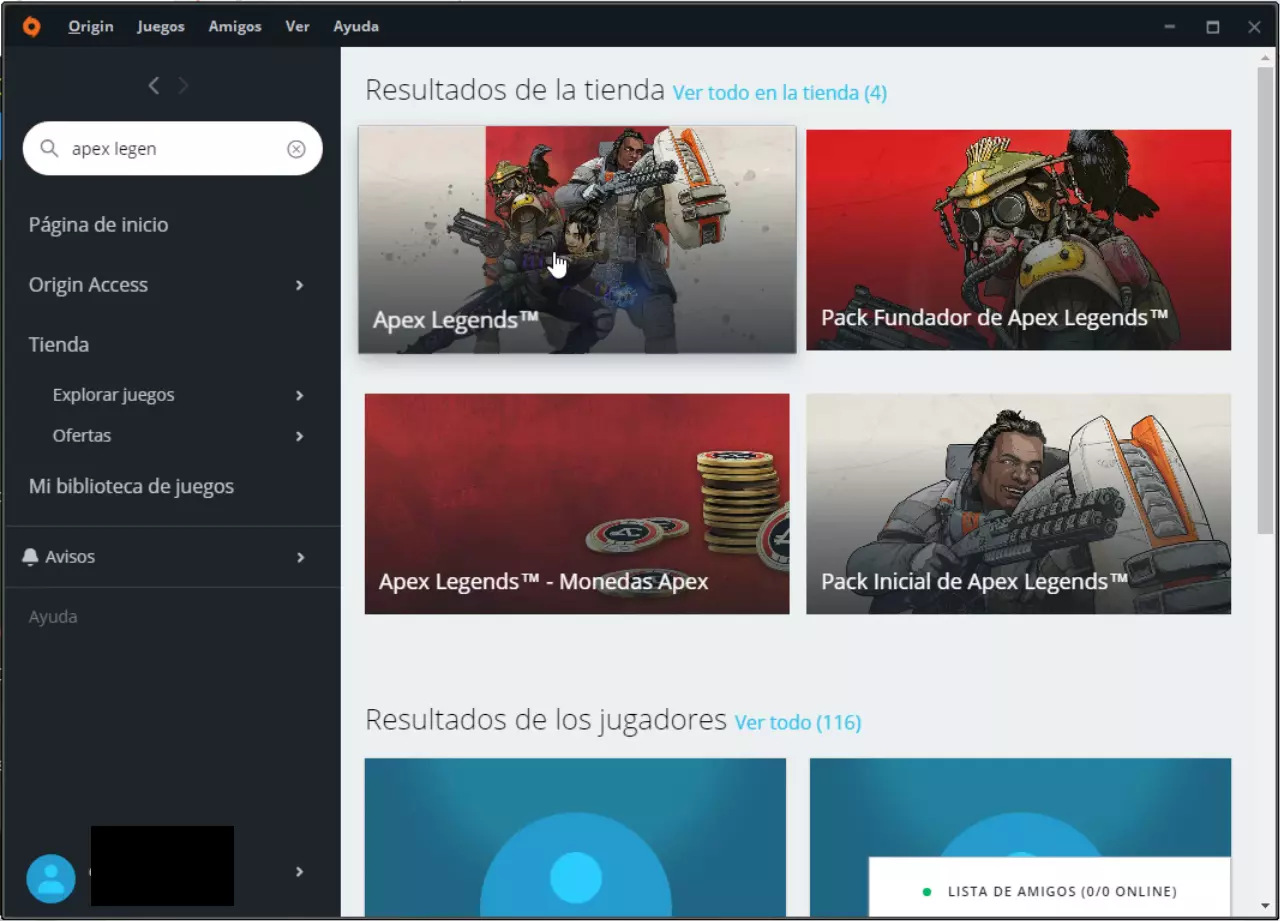Select Apex Legends Monedas Apex tile

pos(577,503)
